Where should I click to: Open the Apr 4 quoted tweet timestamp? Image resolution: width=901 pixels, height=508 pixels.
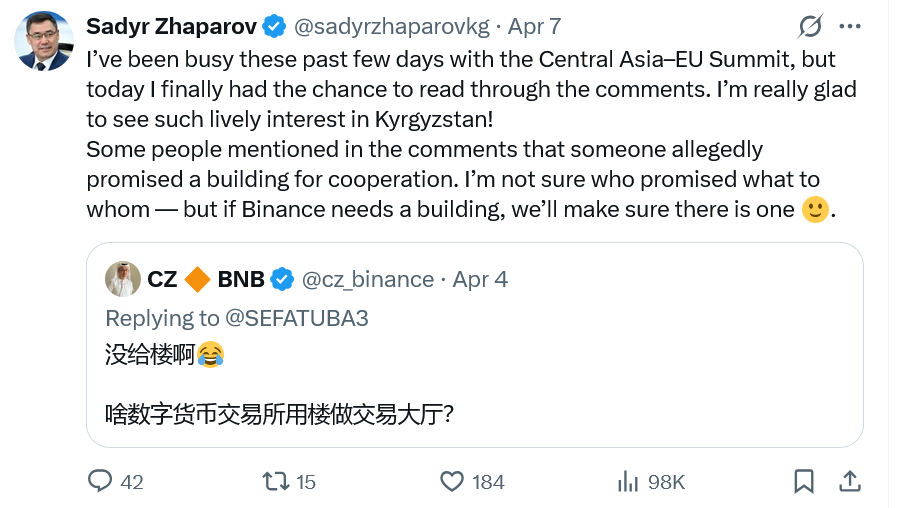[x=480, y=279]
